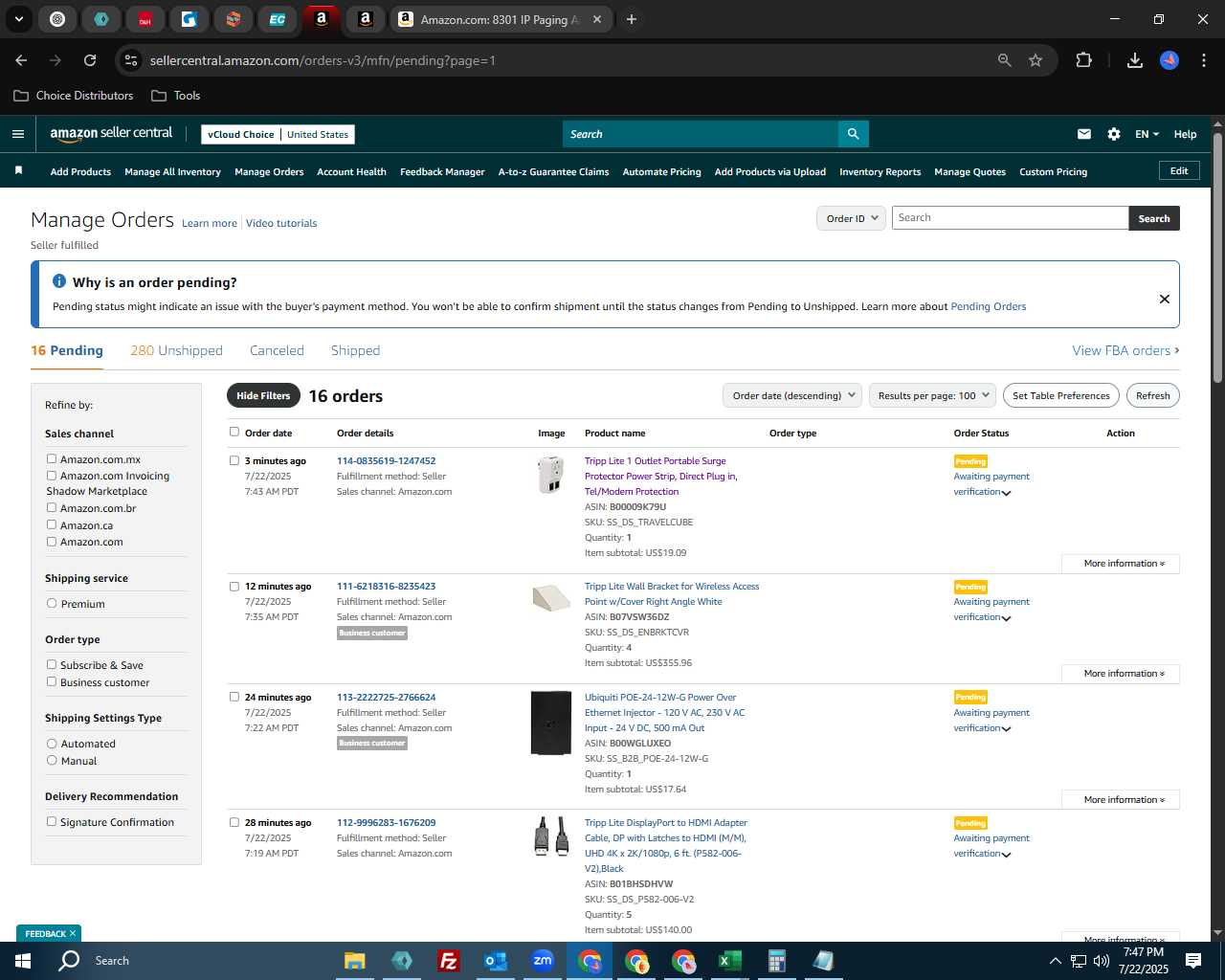Click the Hide Filters button
The height and width of the screenshot is (980, 1225).
tap(263, 395)
